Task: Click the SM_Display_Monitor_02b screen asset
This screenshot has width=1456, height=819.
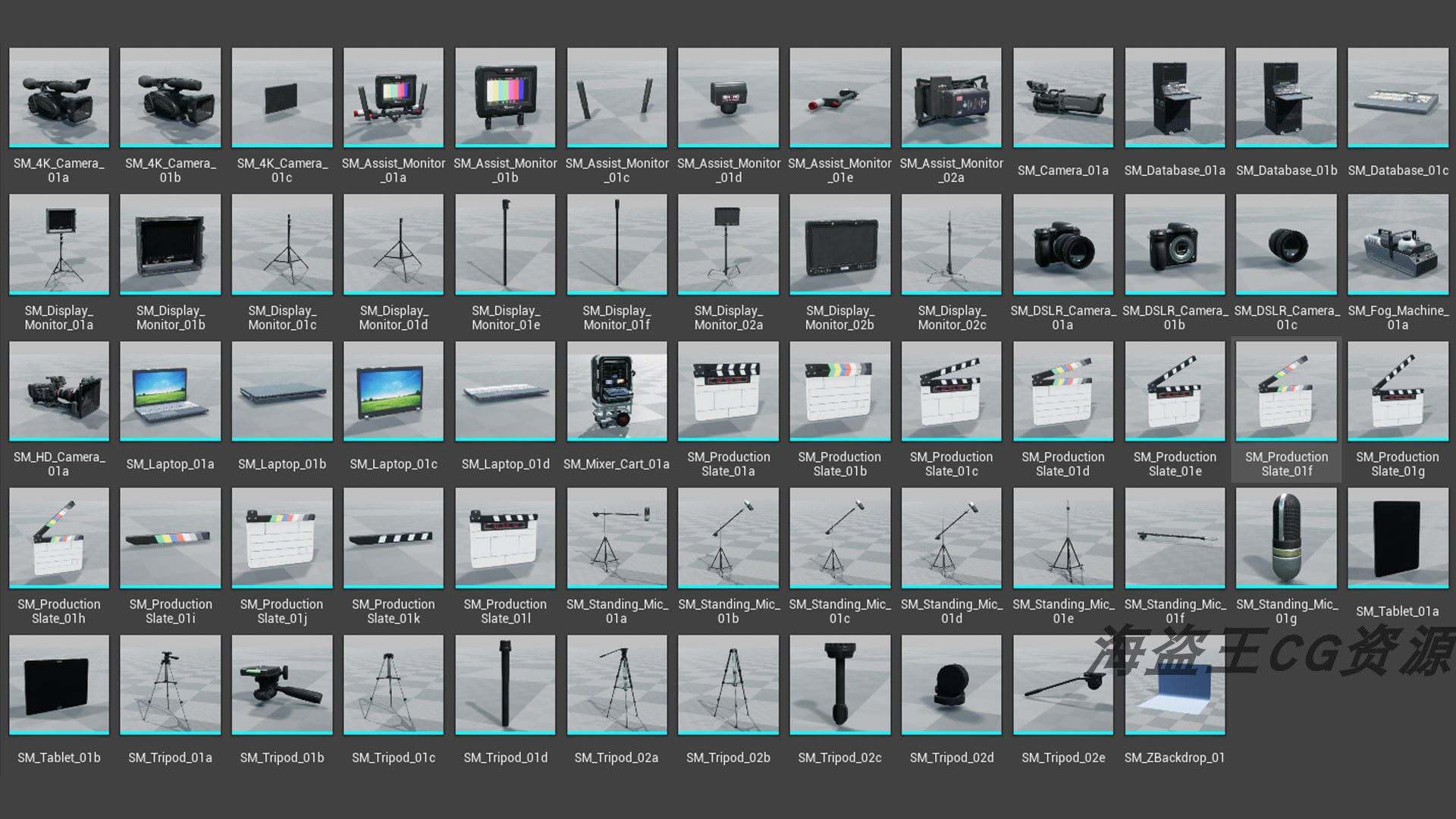Action: pyautogui.click(x=840, y=244)
